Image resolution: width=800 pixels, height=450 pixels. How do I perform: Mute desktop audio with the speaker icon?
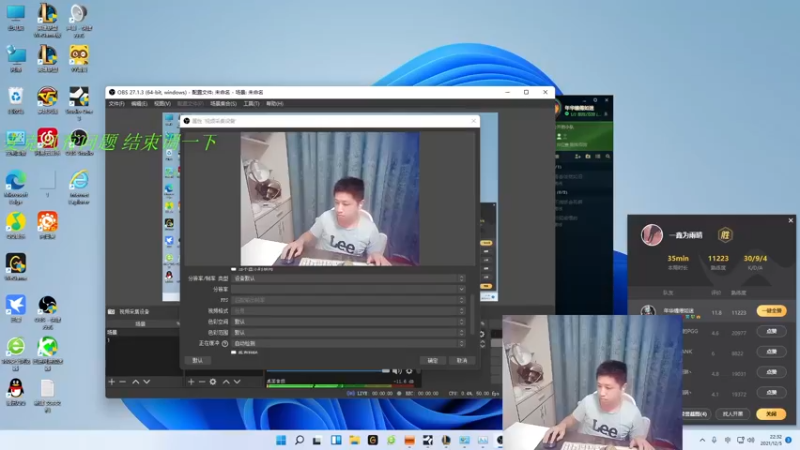(x=397, y=371)
